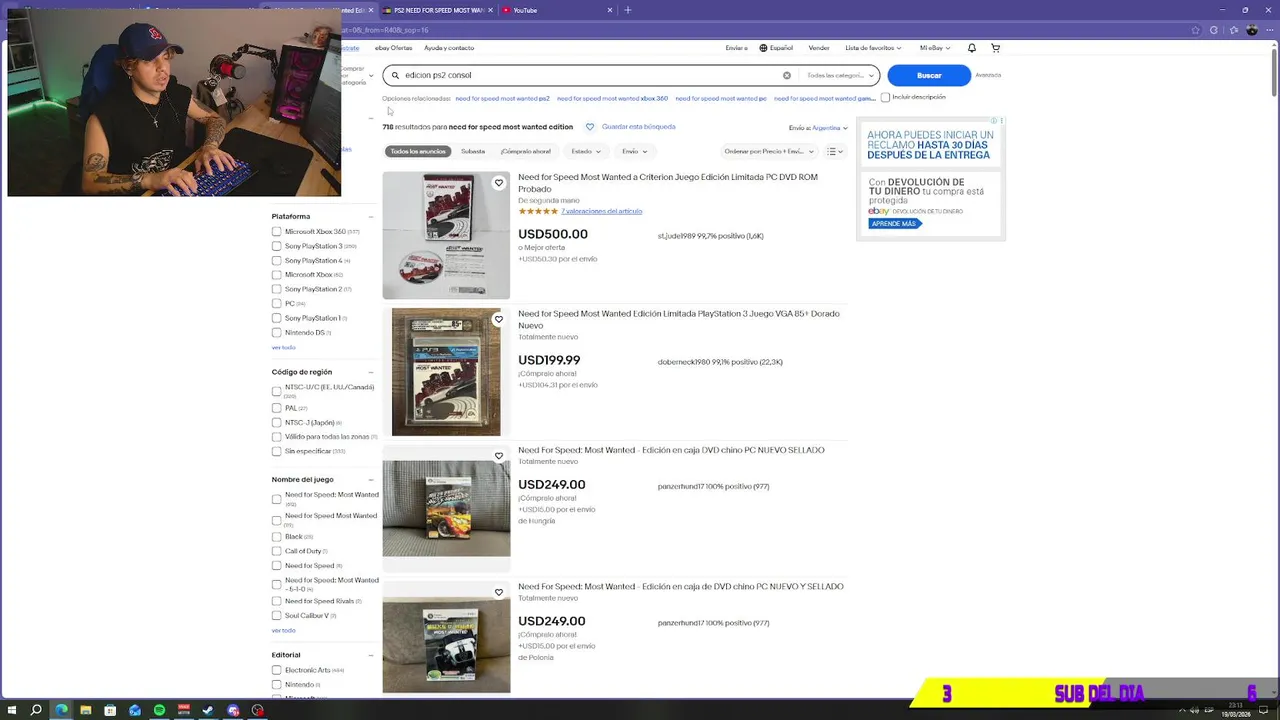Open the browser settings three-dots menu

tap(1270, 30)
